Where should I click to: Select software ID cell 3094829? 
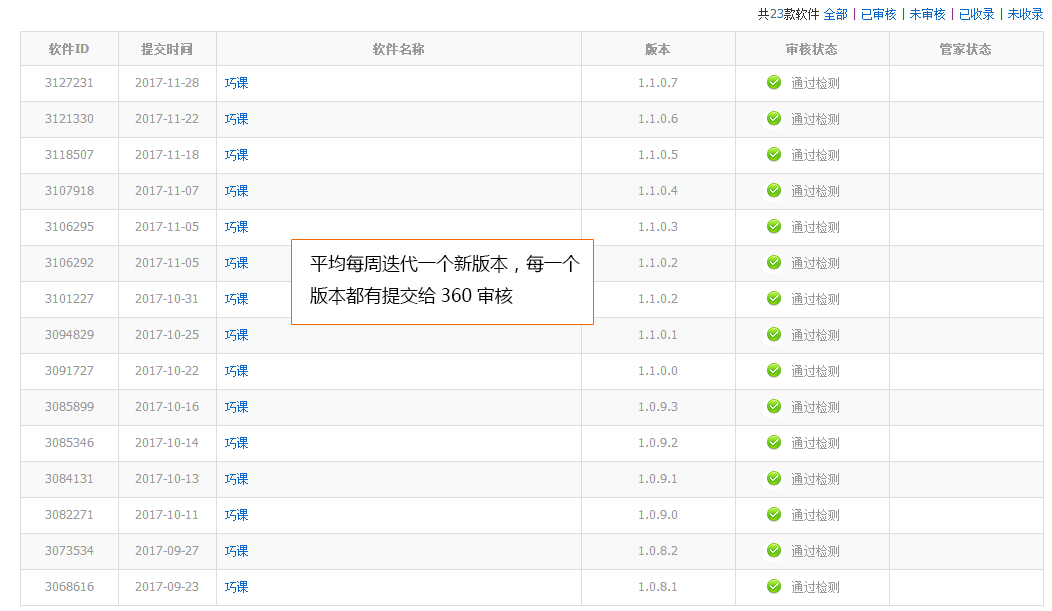pyautogui.click(x=69, y=335)
